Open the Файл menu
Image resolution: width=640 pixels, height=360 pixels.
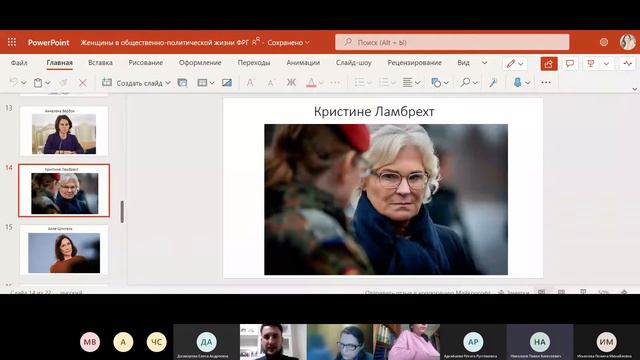(19, 63)
